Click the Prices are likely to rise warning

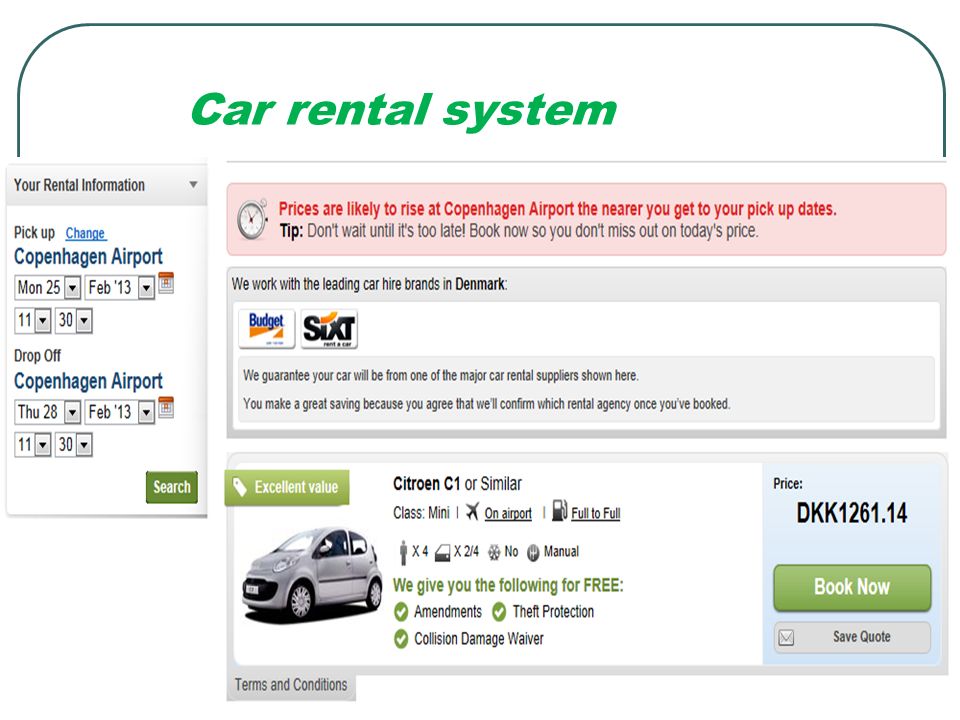(557, 209)
